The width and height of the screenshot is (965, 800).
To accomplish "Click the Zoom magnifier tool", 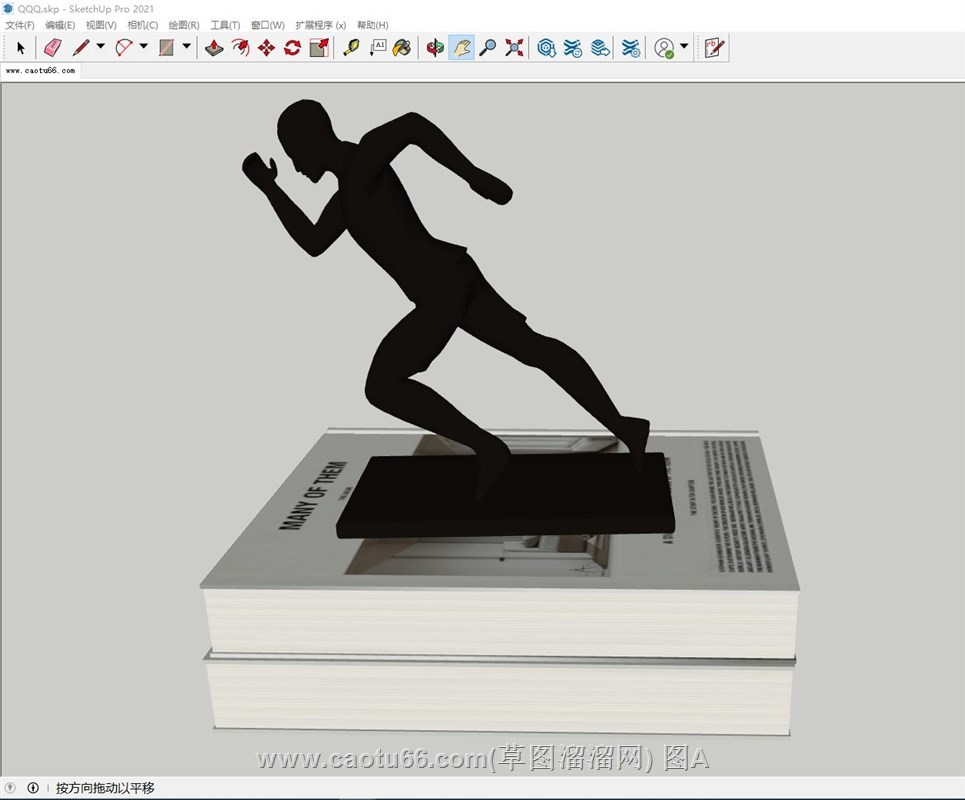I will pos(487,47).
